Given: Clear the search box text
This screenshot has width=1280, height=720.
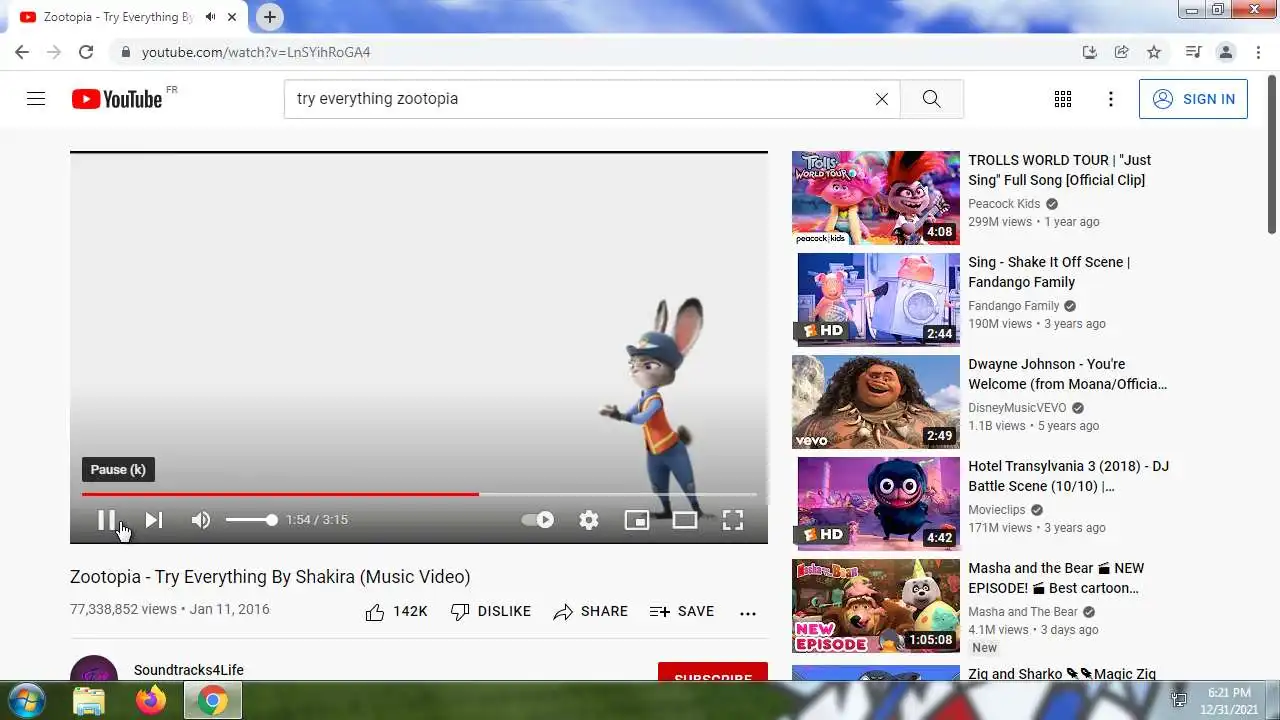Looking at the screenshot, I should coord(882,99).
